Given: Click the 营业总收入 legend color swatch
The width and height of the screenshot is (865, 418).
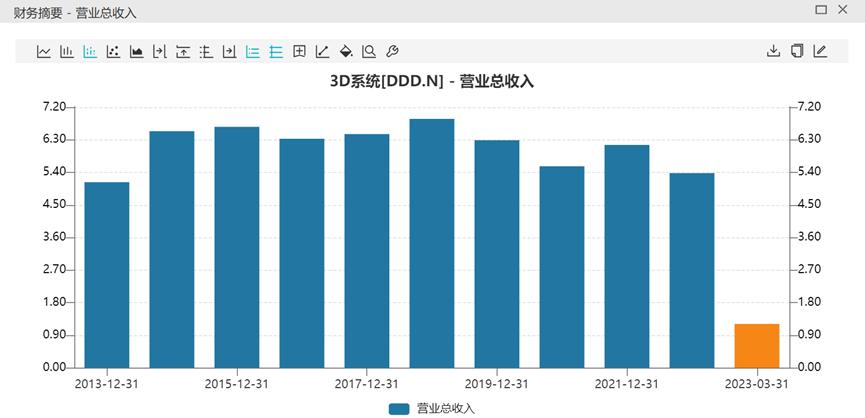Looking at the screenshot, I should [399, 409].
